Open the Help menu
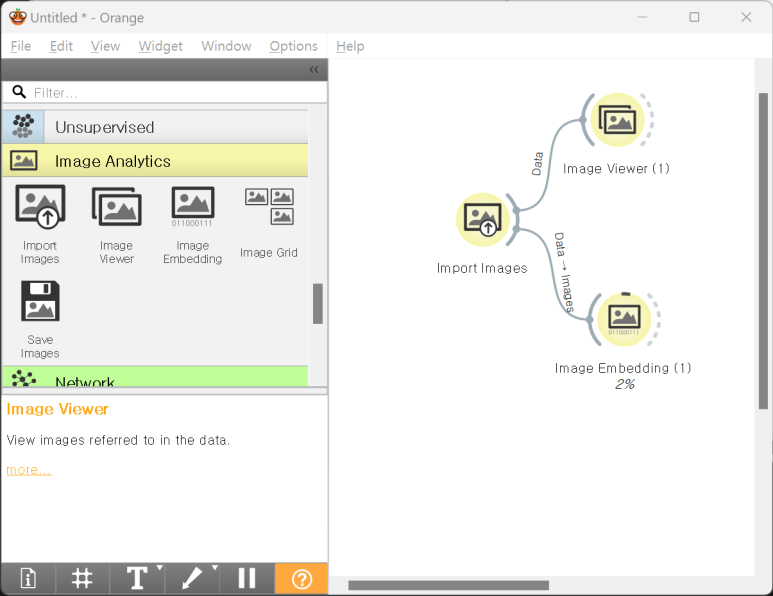The height and width of the screenshot is (596, 773). (x=350, y=46)
